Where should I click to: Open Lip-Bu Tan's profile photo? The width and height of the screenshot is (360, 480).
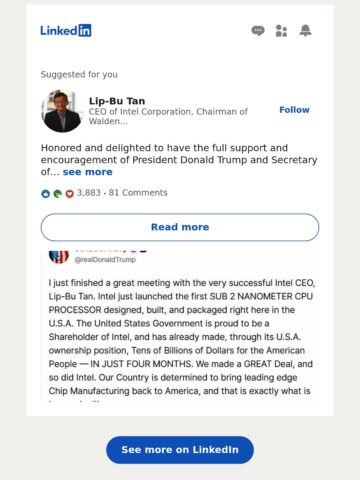click(62, 111)
